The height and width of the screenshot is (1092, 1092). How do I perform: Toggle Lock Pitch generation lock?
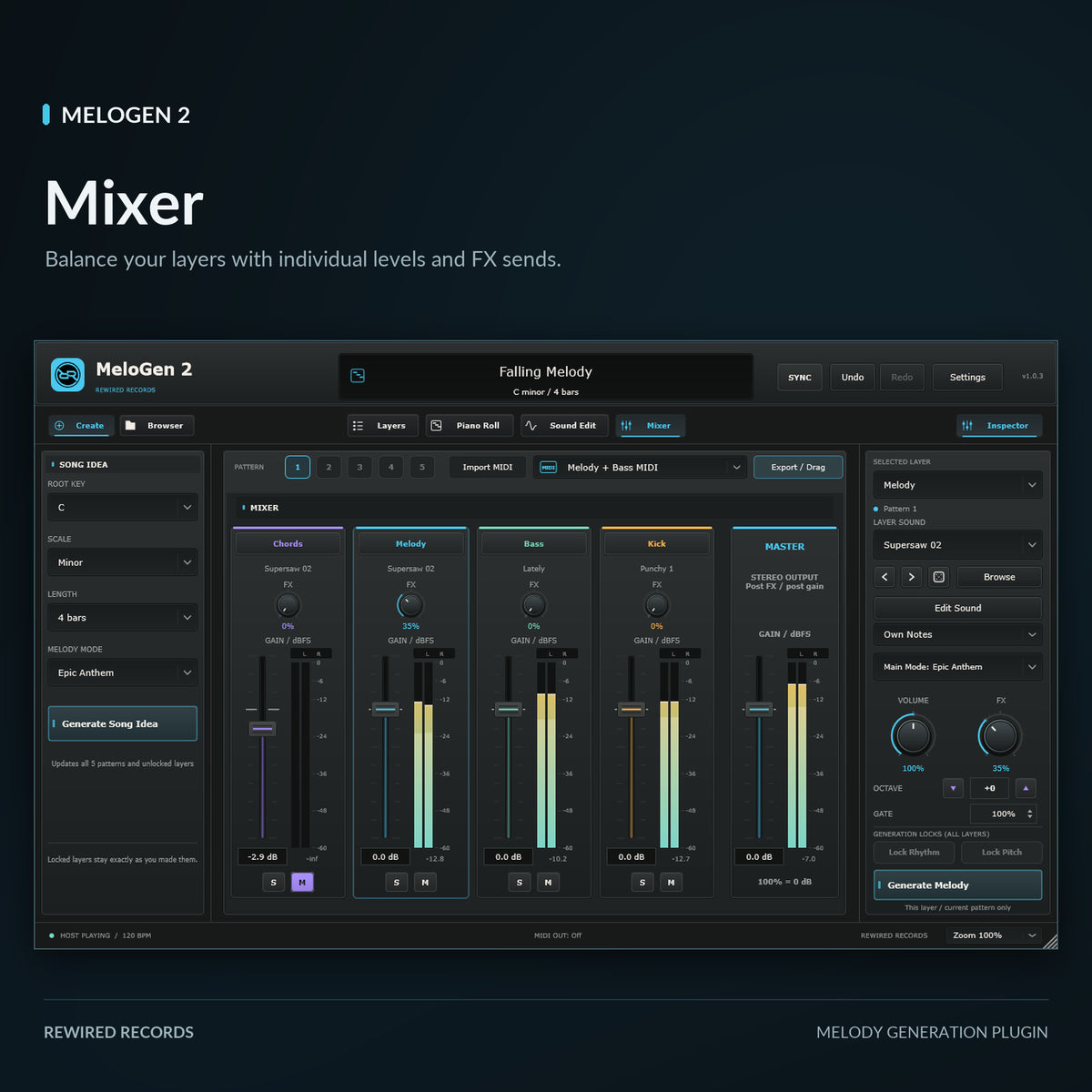click(x=1001, y=852)
